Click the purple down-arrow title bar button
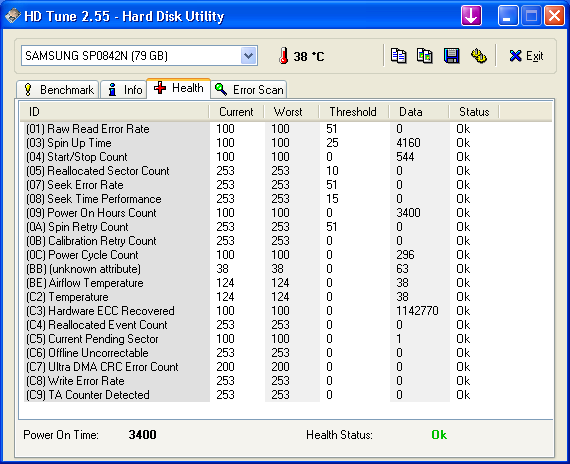This screenshot has height=464, width=570. click(471, 16)
